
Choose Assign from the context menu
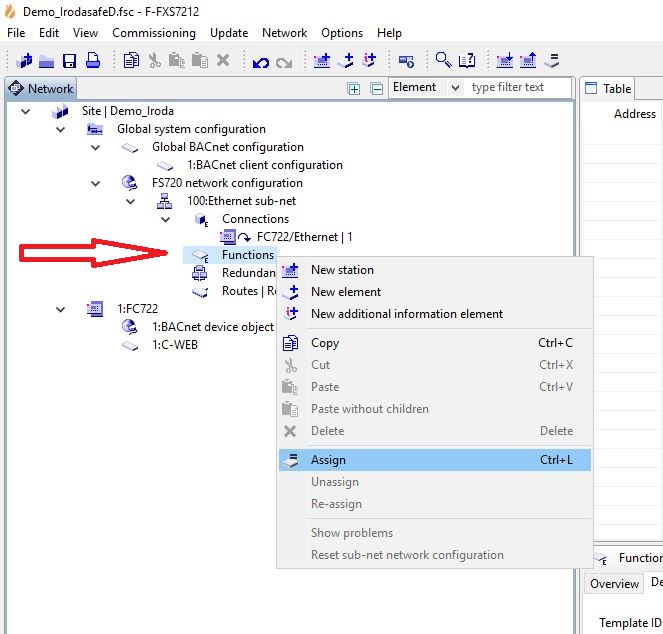pos(328,460)
